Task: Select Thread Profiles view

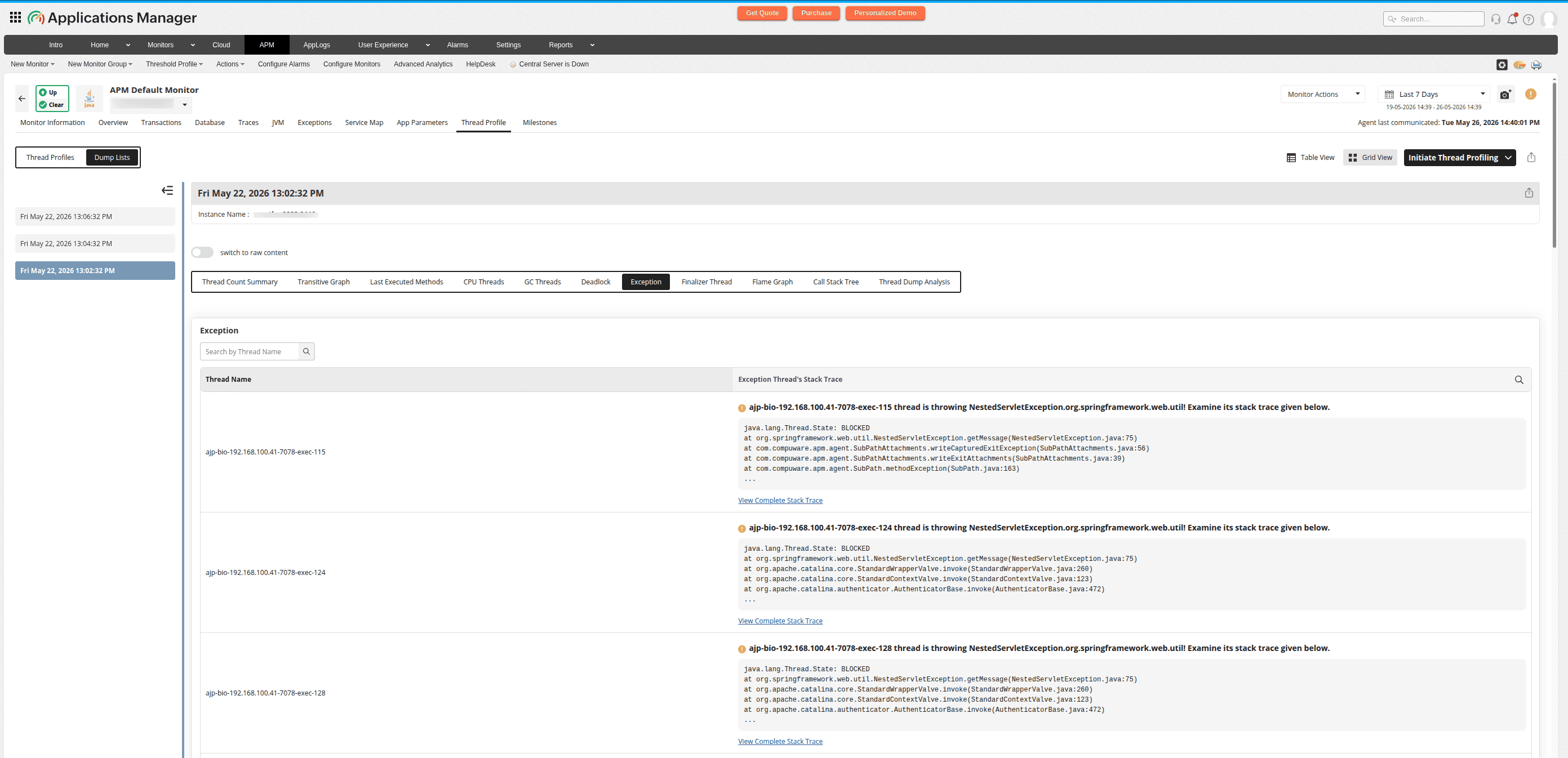Action: click(50, 157)
